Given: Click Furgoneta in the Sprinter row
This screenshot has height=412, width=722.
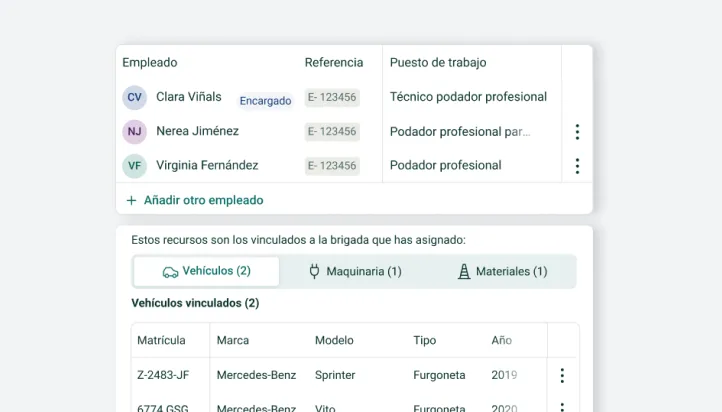Looking at the screenshot, I should click(x=439, y=375).
